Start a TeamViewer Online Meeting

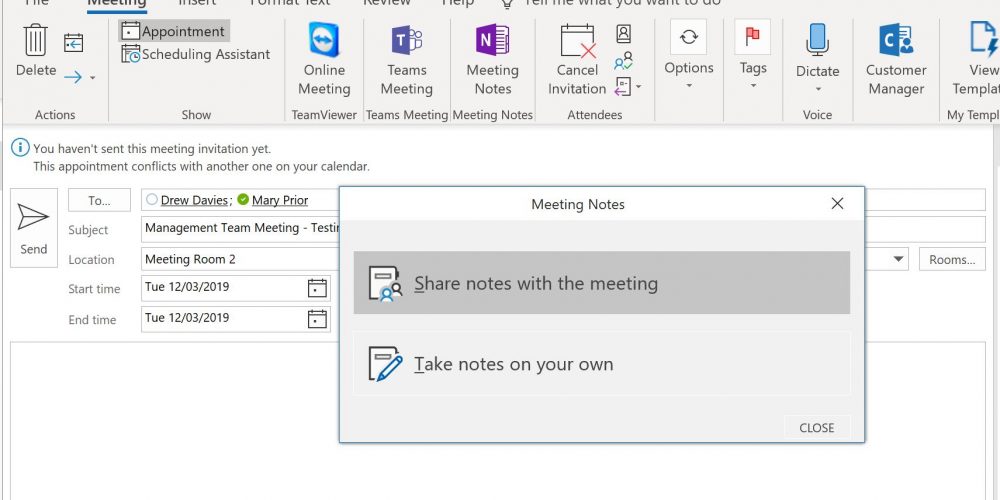(x=324, y=59)
